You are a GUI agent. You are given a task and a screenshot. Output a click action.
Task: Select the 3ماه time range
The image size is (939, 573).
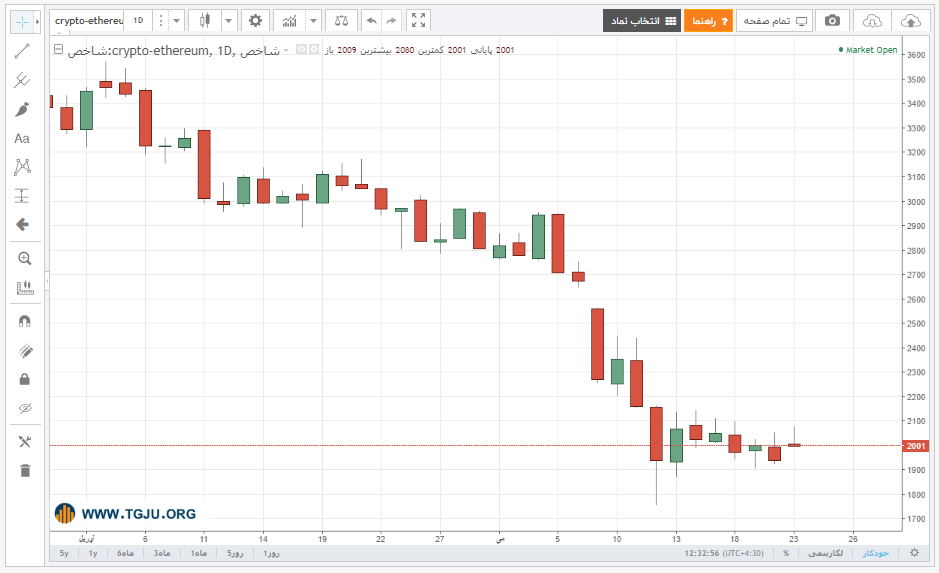pyautogui.click(x=162, y=553)
